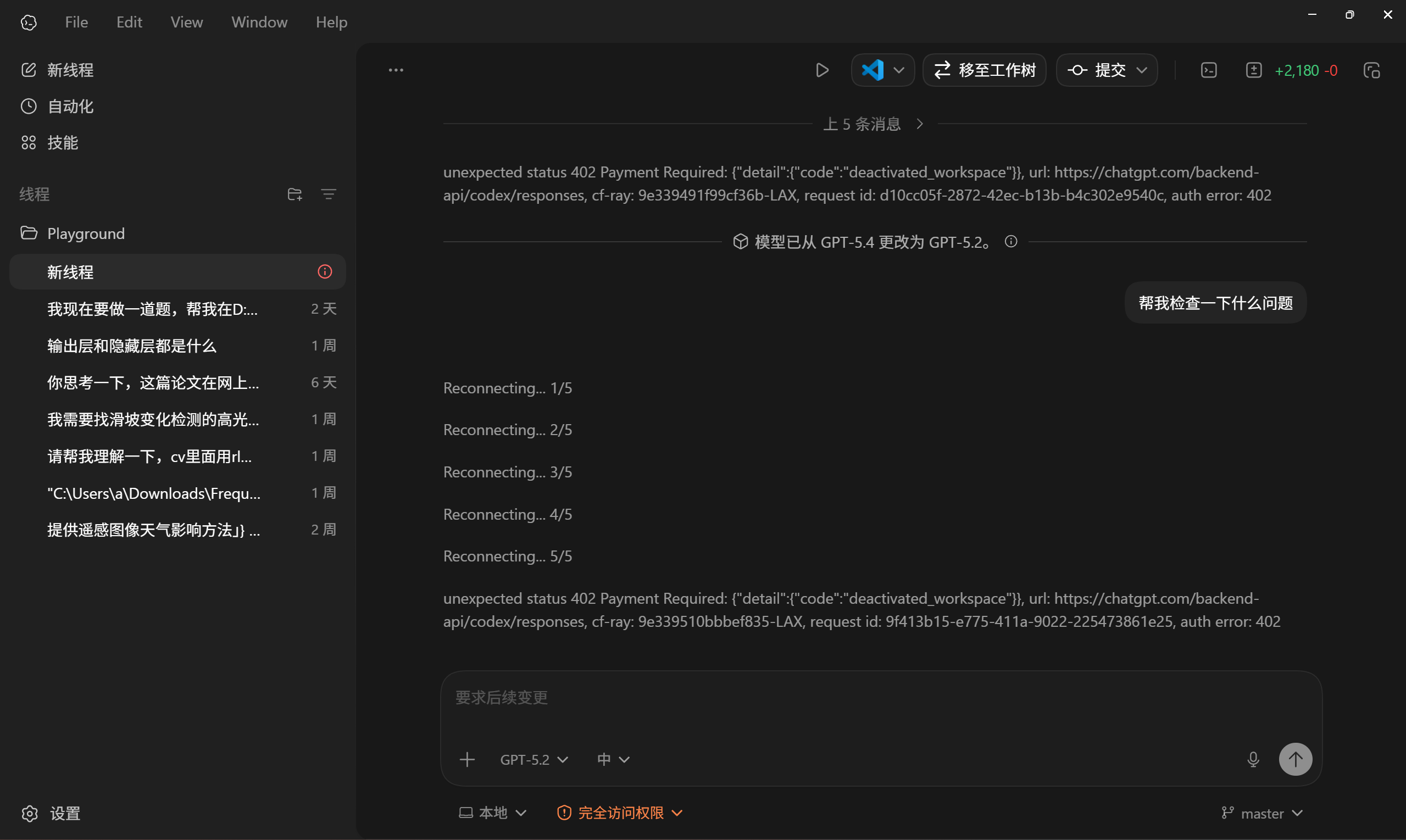Open thread 你思考一下，这篇论文在网上

[177, 382]
